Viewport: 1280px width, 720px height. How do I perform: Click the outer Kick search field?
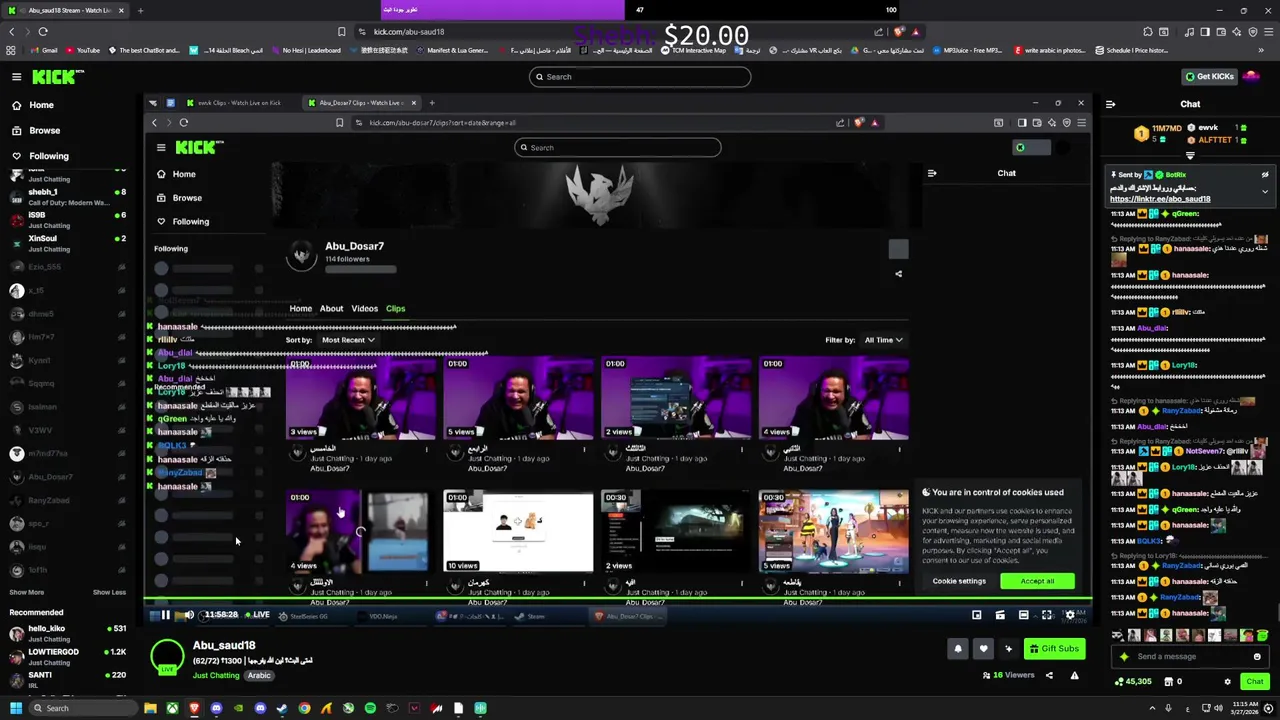coord(640,77)
